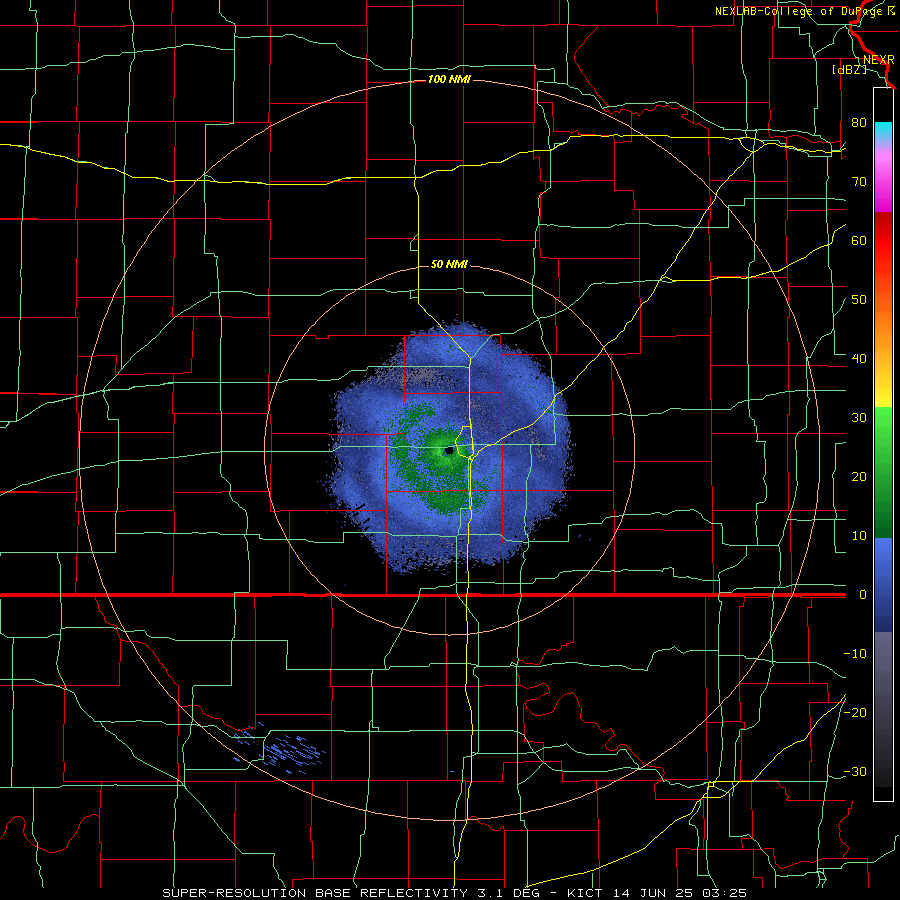Click the NEXR label above the scale
The image size is (900, 900).
pyautogui.click(x=878, y=60)
